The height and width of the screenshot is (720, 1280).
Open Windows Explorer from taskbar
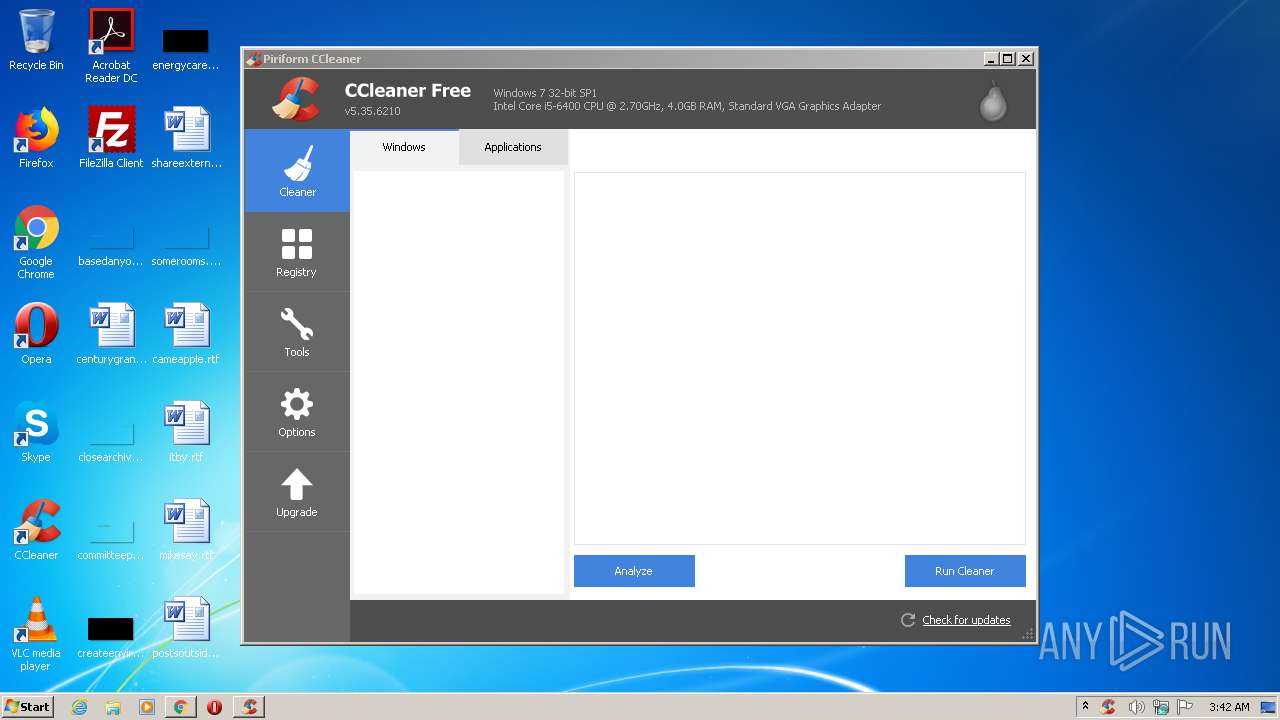(x=113, y=707)
